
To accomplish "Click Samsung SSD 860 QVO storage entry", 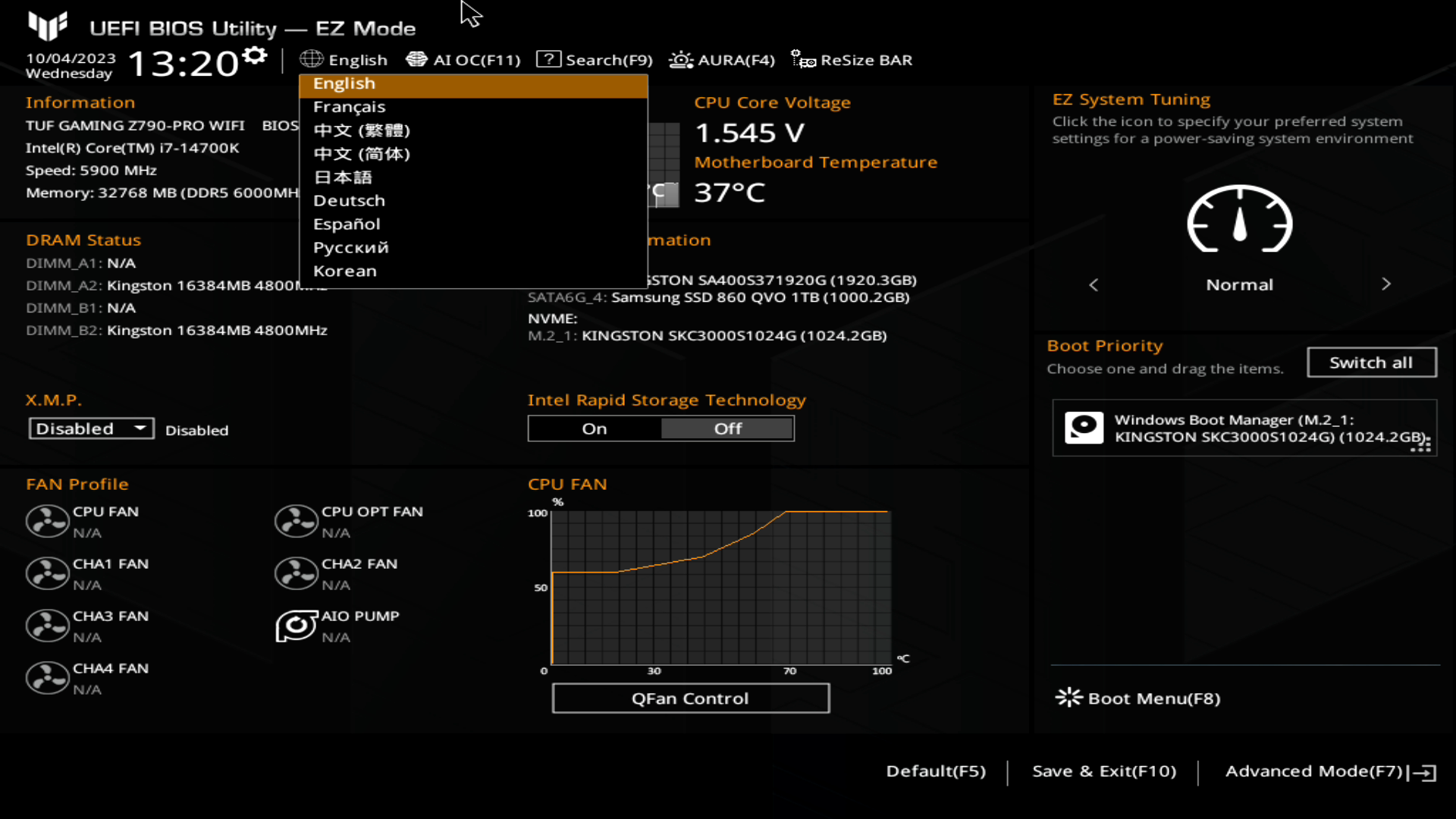I will 718,297.
